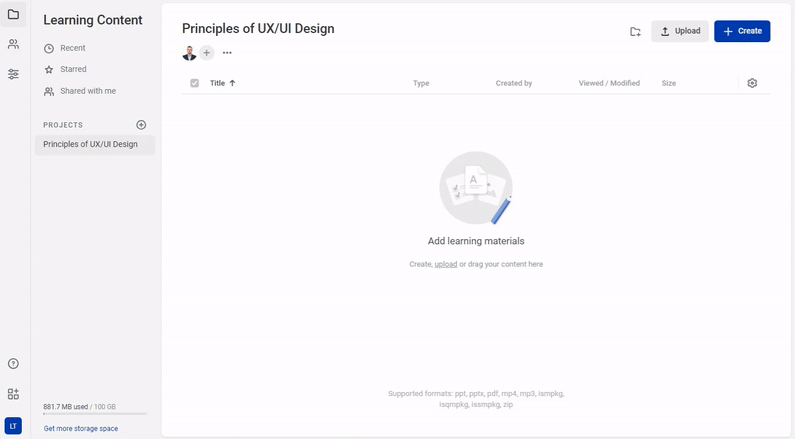
Task: Add a new project with plus icon
Action: pyautogui.click(x=141, y=125)
